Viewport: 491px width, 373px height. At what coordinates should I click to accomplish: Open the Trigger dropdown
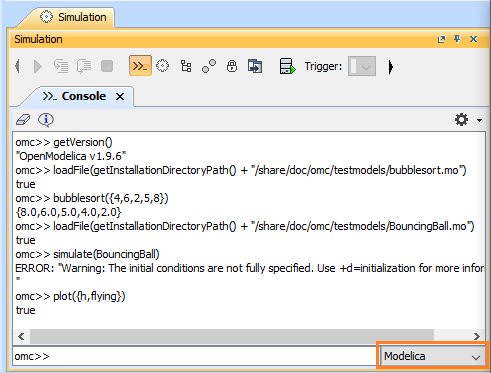point(362,66)
